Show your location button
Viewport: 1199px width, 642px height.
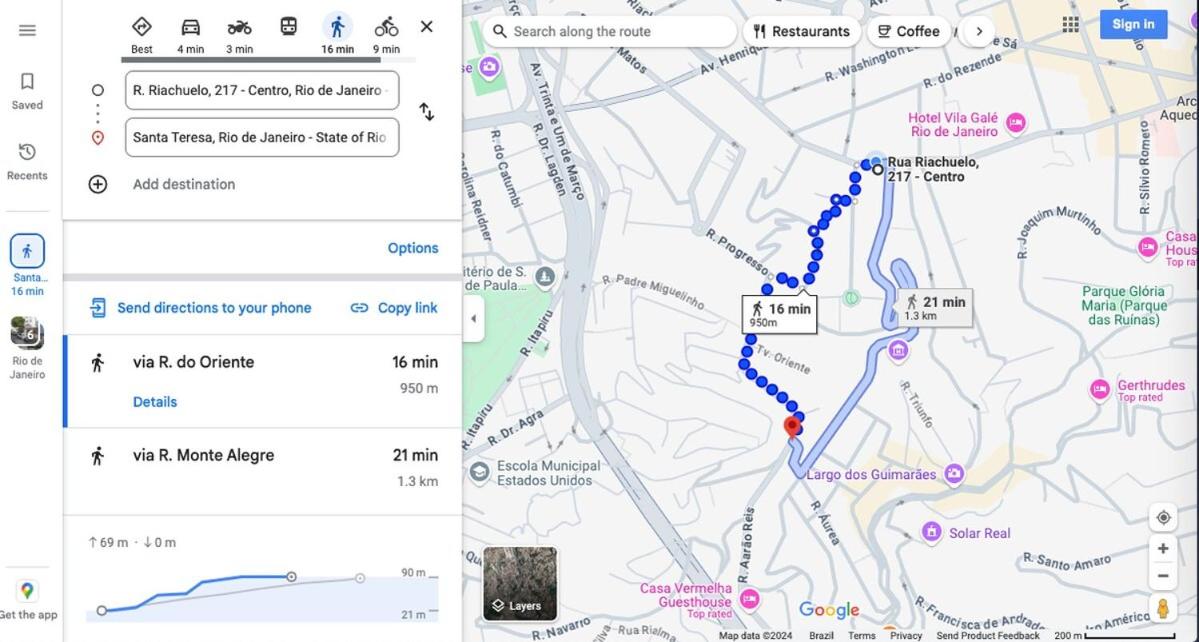[x=1163, y=517]
